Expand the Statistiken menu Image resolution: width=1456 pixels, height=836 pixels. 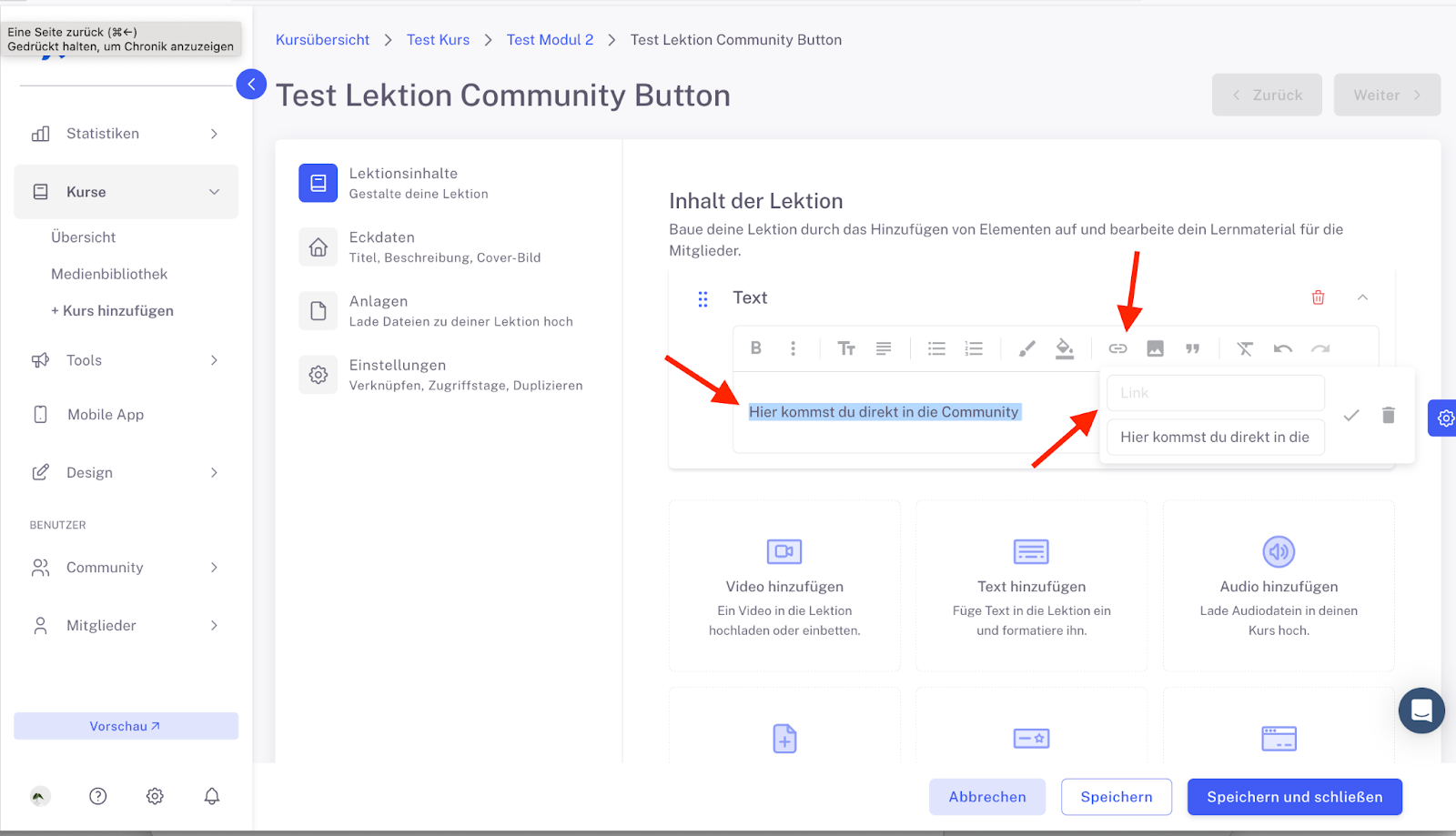pos(126,134)
